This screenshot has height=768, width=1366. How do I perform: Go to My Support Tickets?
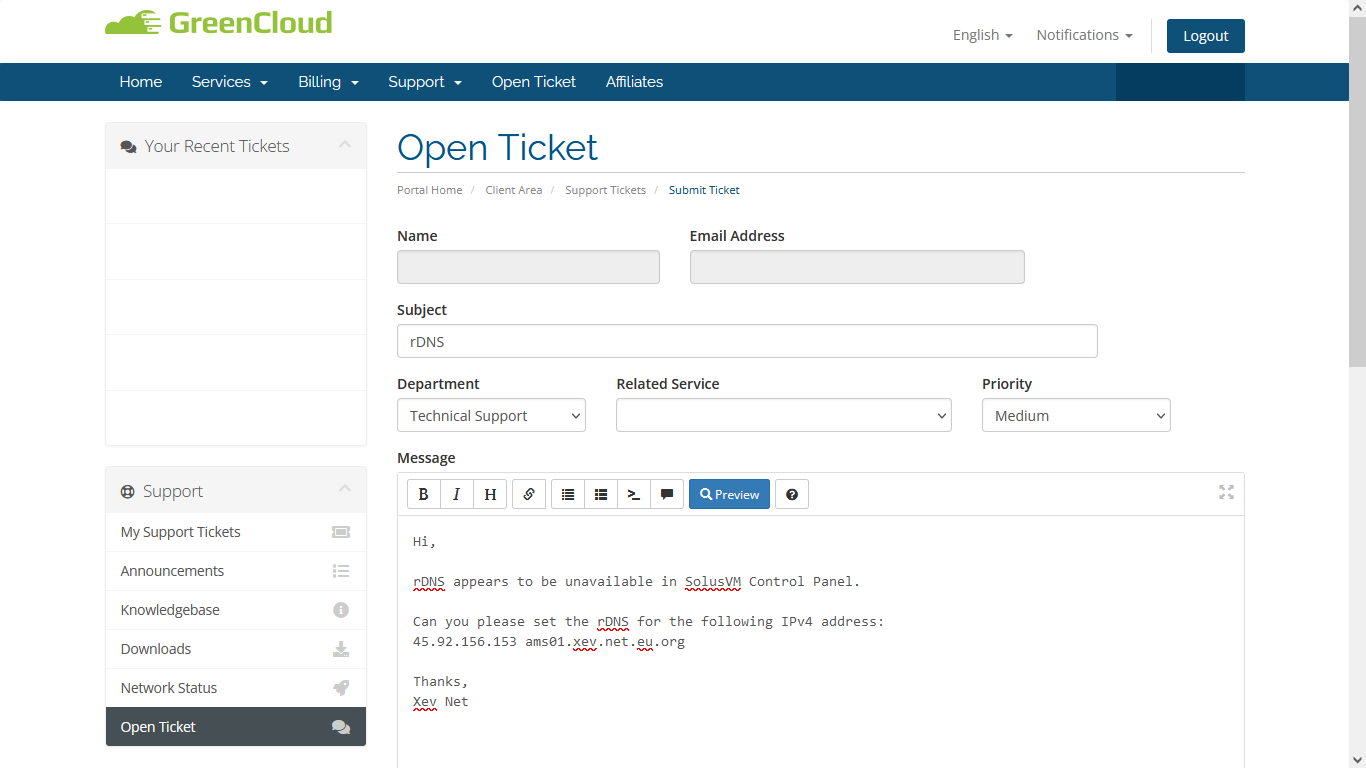tap(181, 532)
